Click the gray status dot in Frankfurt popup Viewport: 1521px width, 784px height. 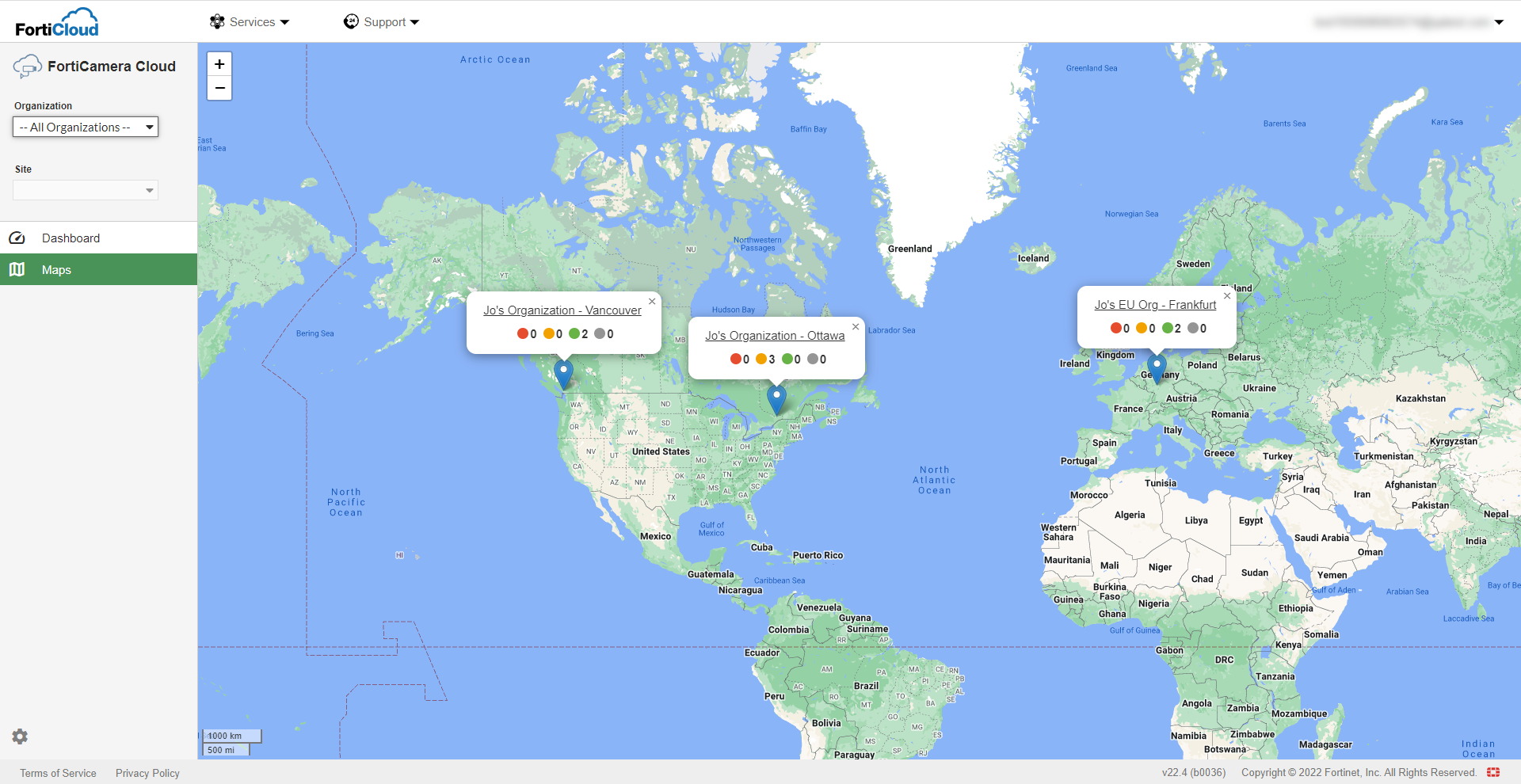(x=1192, y=328)
